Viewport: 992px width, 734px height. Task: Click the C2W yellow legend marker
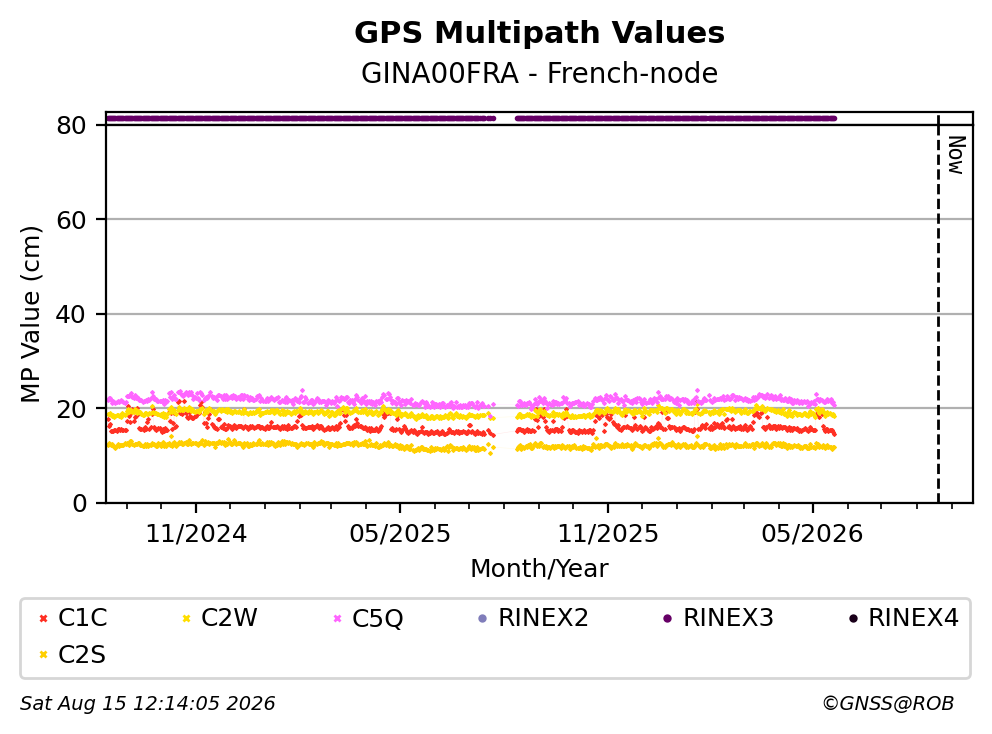186,618
